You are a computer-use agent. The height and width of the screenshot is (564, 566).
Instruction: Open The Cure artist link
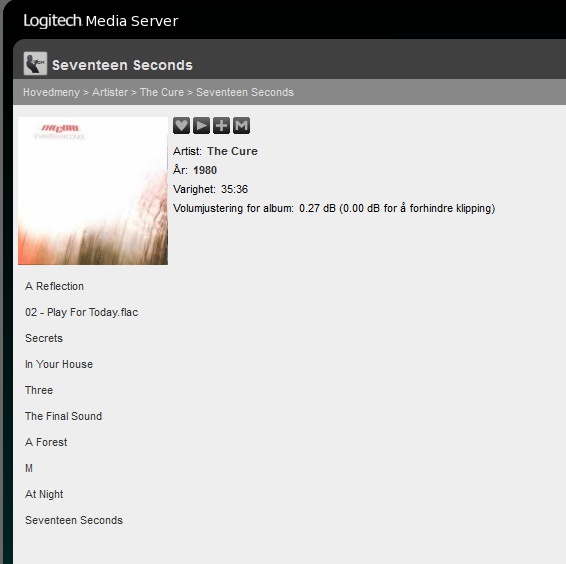pyautogui.click(x=232, y=151)
